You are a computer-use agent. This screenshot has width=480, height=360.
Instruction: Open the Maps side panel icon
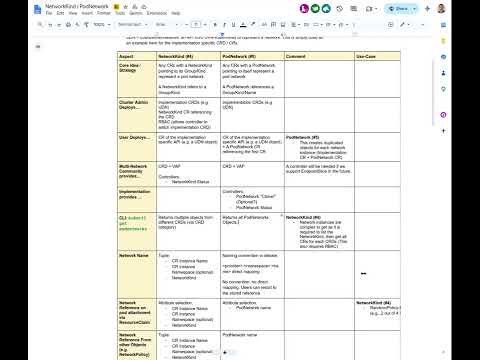coord(443,89)
